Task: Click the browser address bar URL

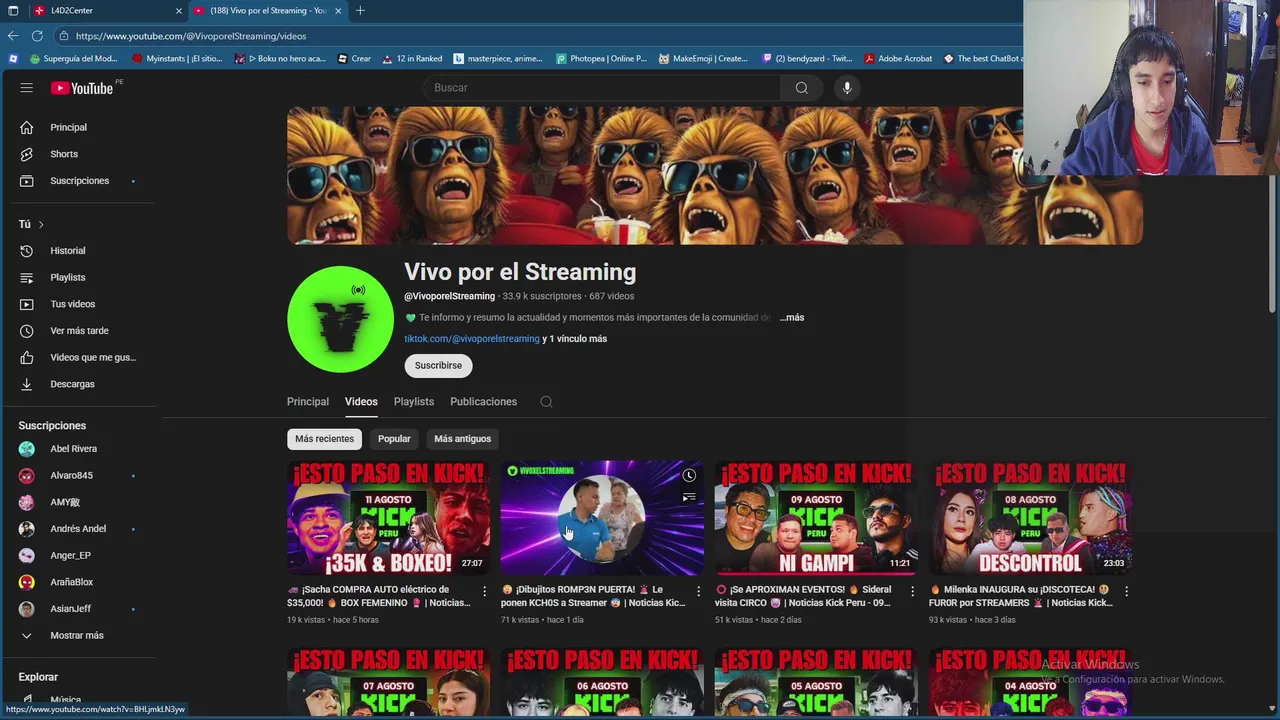Action: [x=191, y=36]
